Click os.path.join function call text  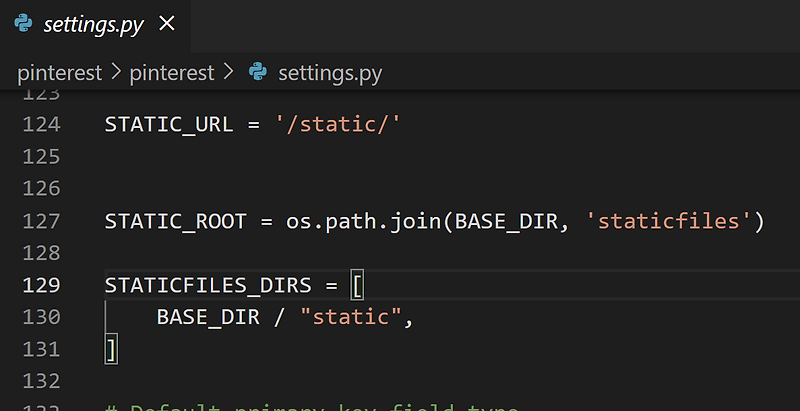tap(363, 222)
